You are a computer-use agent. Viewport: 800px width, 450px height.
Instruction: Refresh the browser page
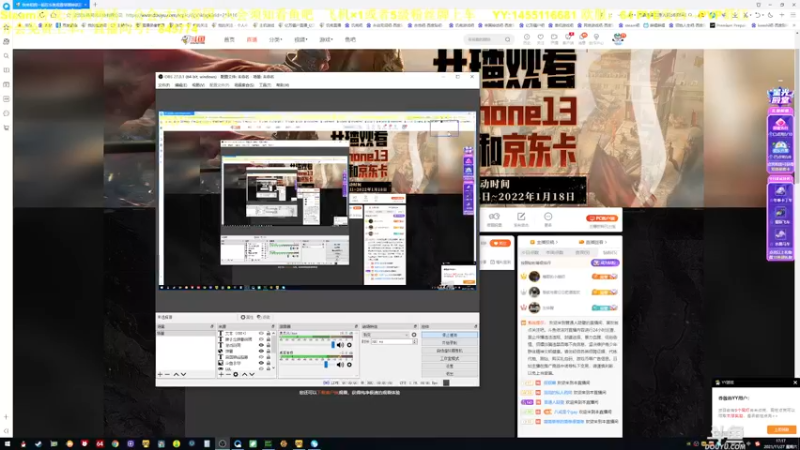(x=42, y=15)
